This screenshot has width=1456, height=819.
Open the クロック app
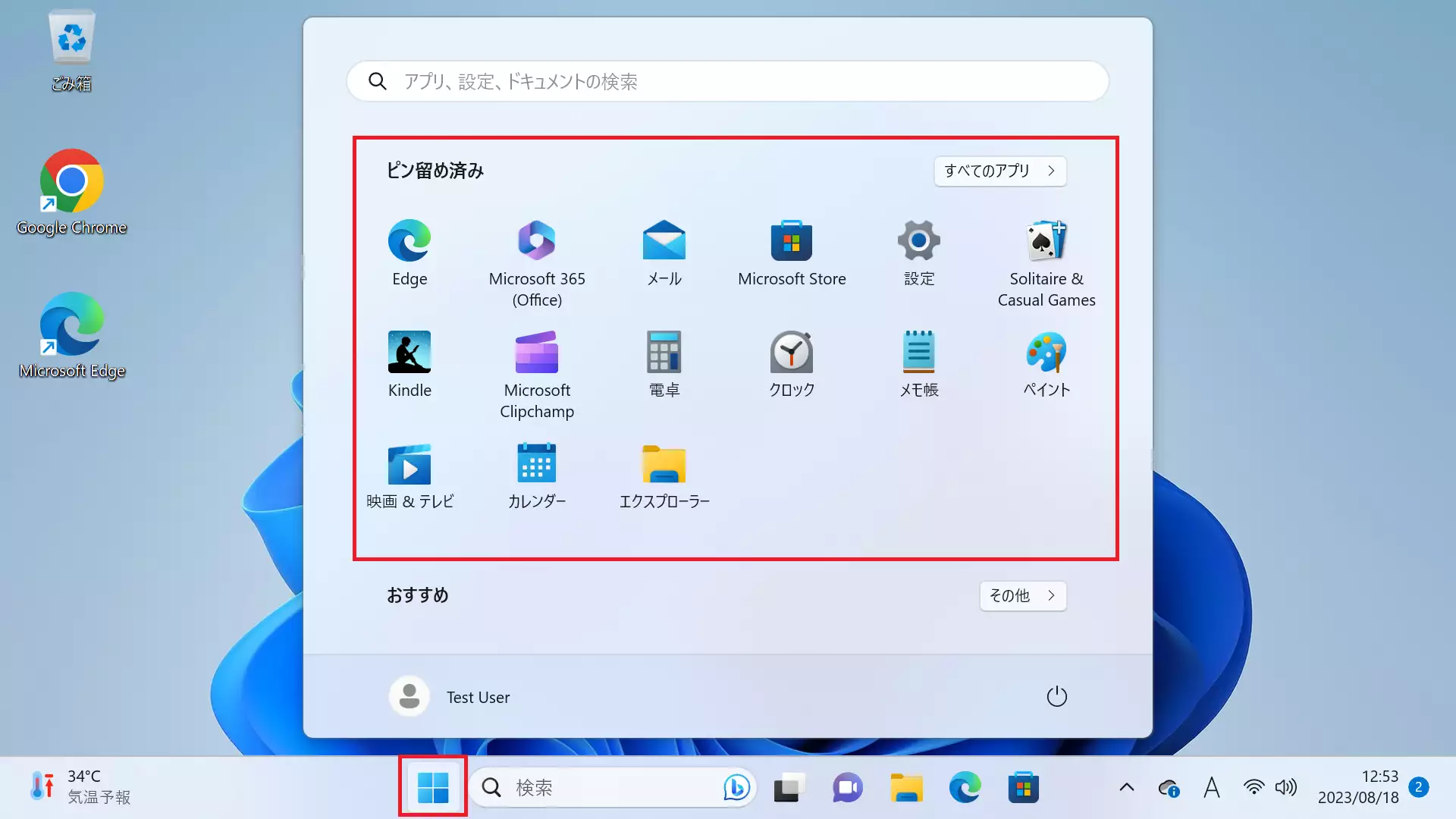[792, 365]
